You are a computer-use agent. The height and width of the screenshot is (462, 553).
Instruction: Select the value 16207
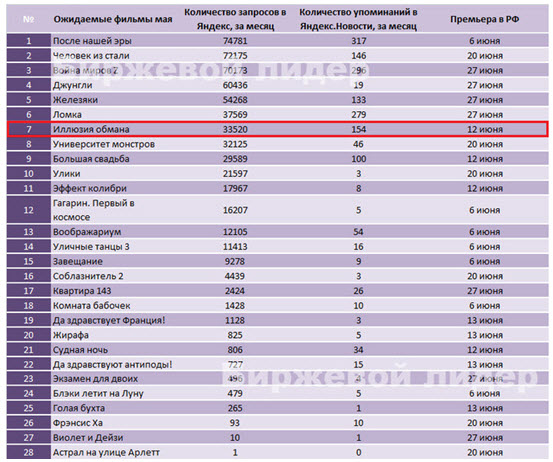click(x=235, y=210)
